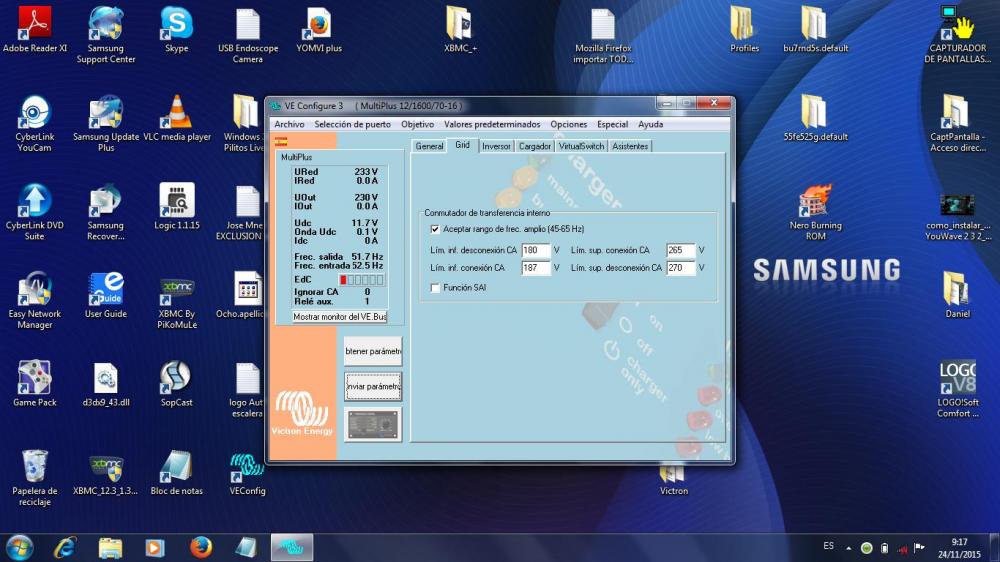Launch VEConfig desktop shortcut
This screenshot has height=562, width=1000.
(247, 473)
